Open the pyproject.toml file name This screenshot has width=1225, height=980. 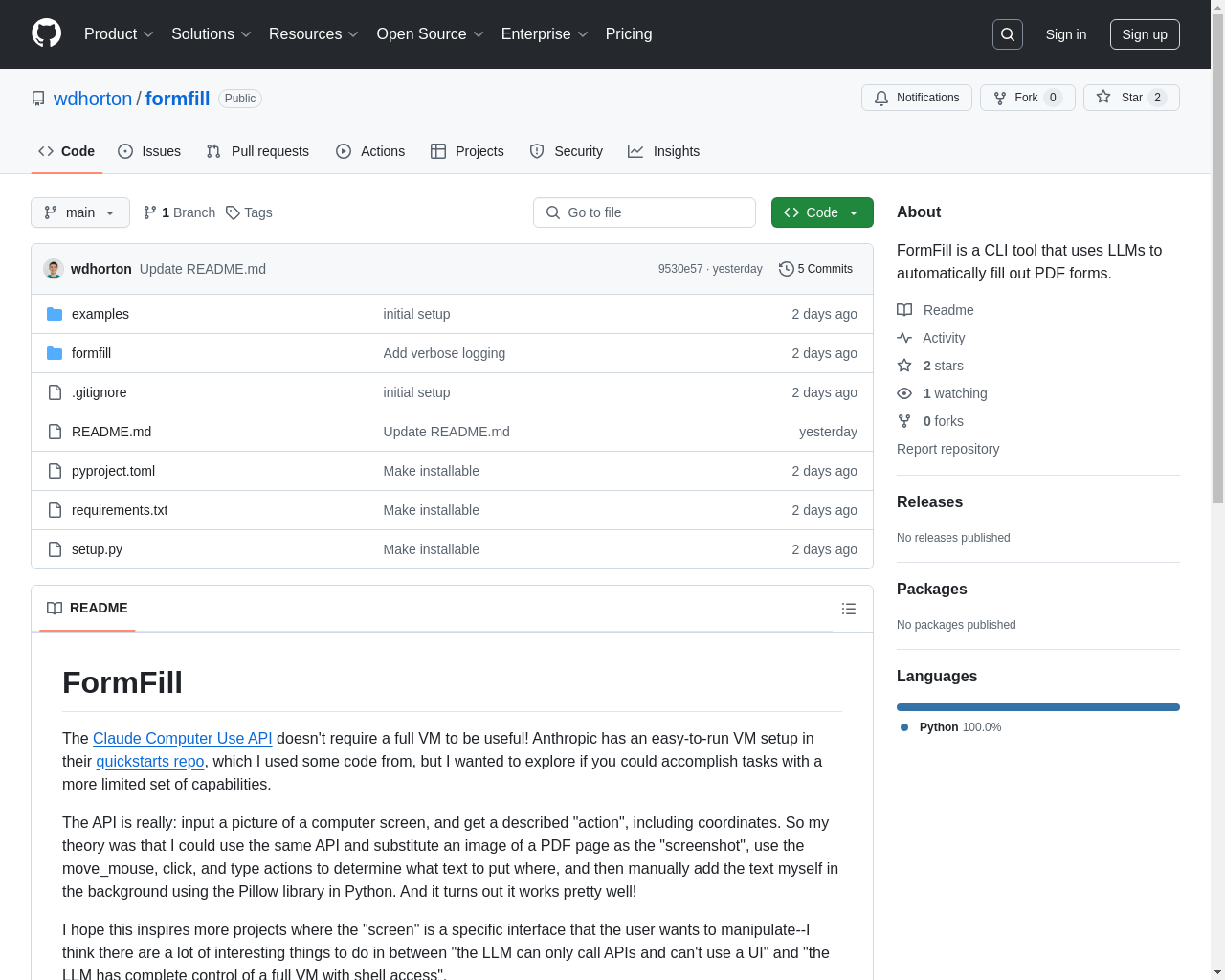click(x=113, y=471)
